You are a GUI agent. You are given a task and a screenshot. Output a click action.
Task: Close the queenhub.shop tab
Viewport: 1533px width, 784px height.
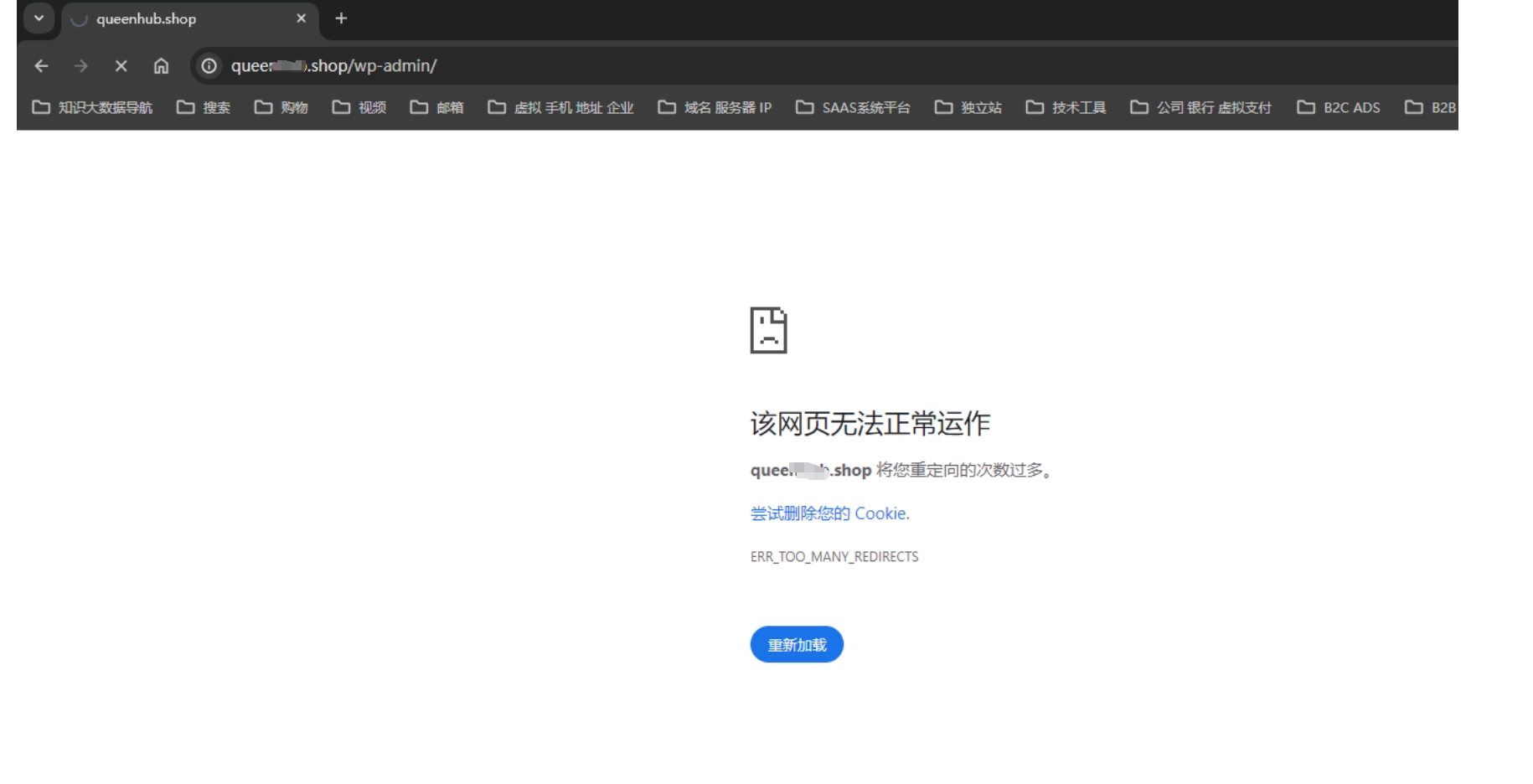click(301, 18)
